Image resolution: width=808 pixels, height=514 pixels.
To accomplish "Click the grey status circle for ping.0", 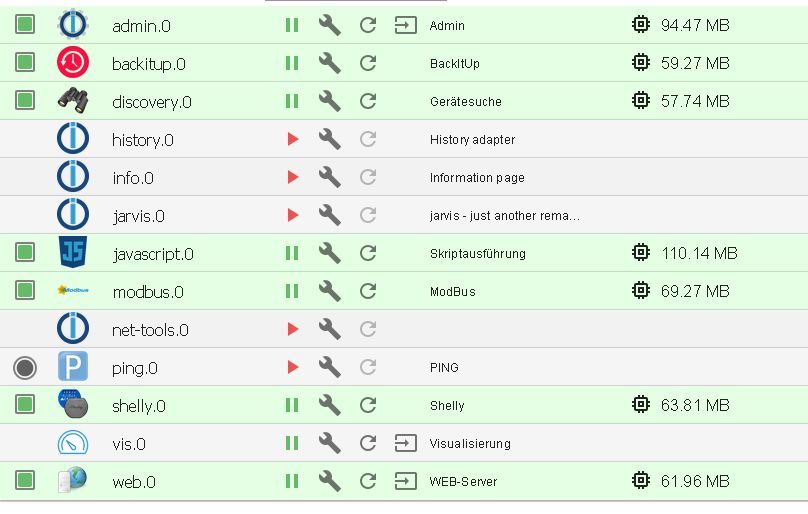I will tap(25, 368).
